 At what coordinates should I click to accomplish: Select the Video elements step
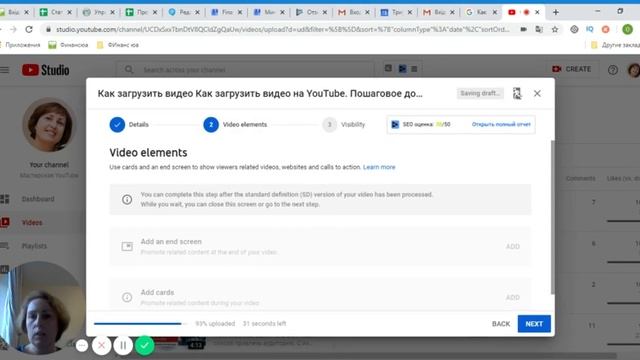tap(235, 124)
